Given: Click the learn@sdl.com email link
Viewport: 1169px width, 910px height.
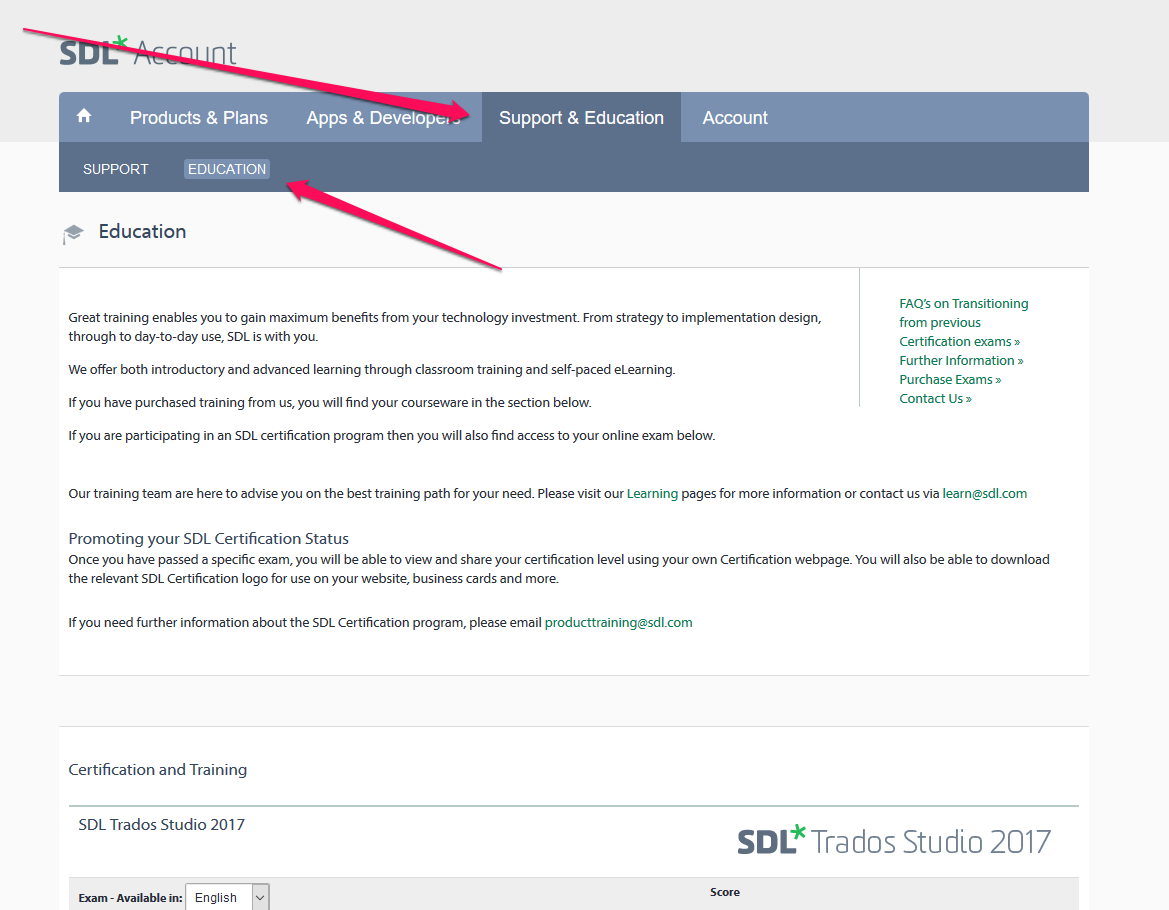Looking at the screenshot, I should tap(985, 493).
